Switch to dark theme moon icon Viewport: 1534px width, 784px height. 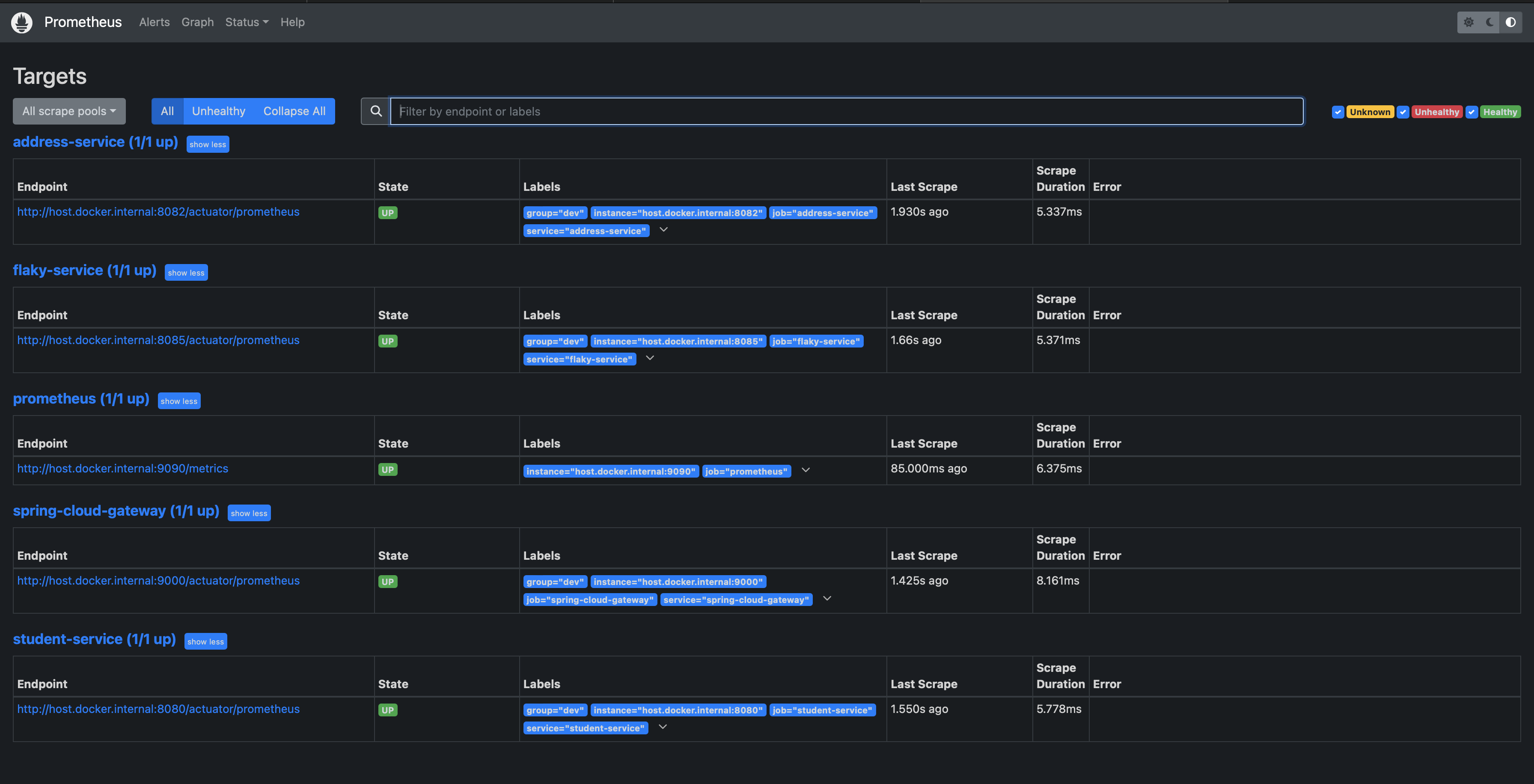pos(1490,23)
